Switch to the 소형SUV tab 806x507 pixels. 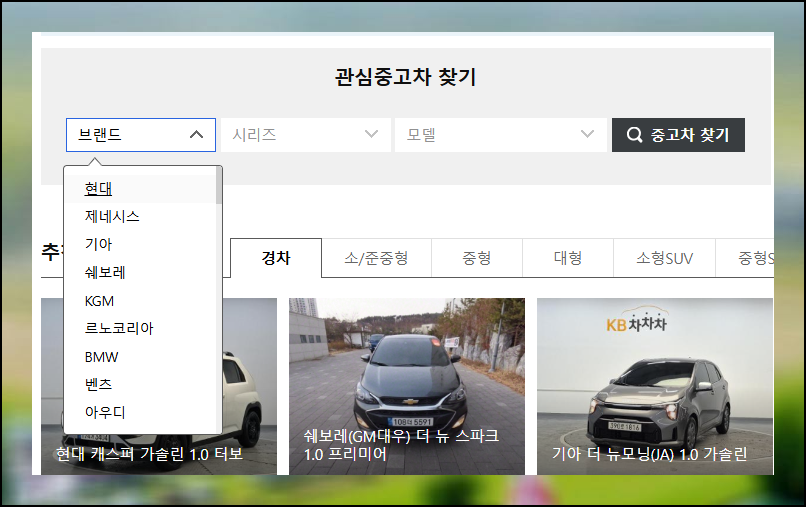[665, 258]
